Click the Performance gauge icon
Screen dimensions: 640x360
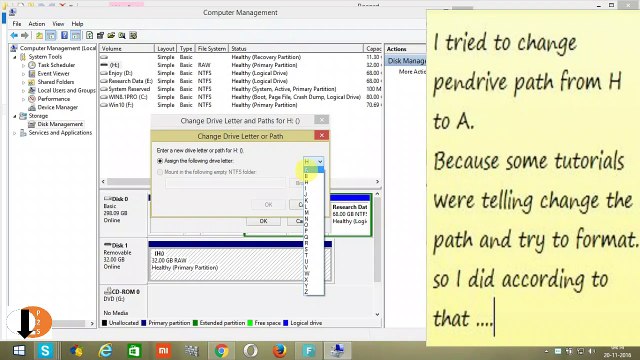[32, 99]
